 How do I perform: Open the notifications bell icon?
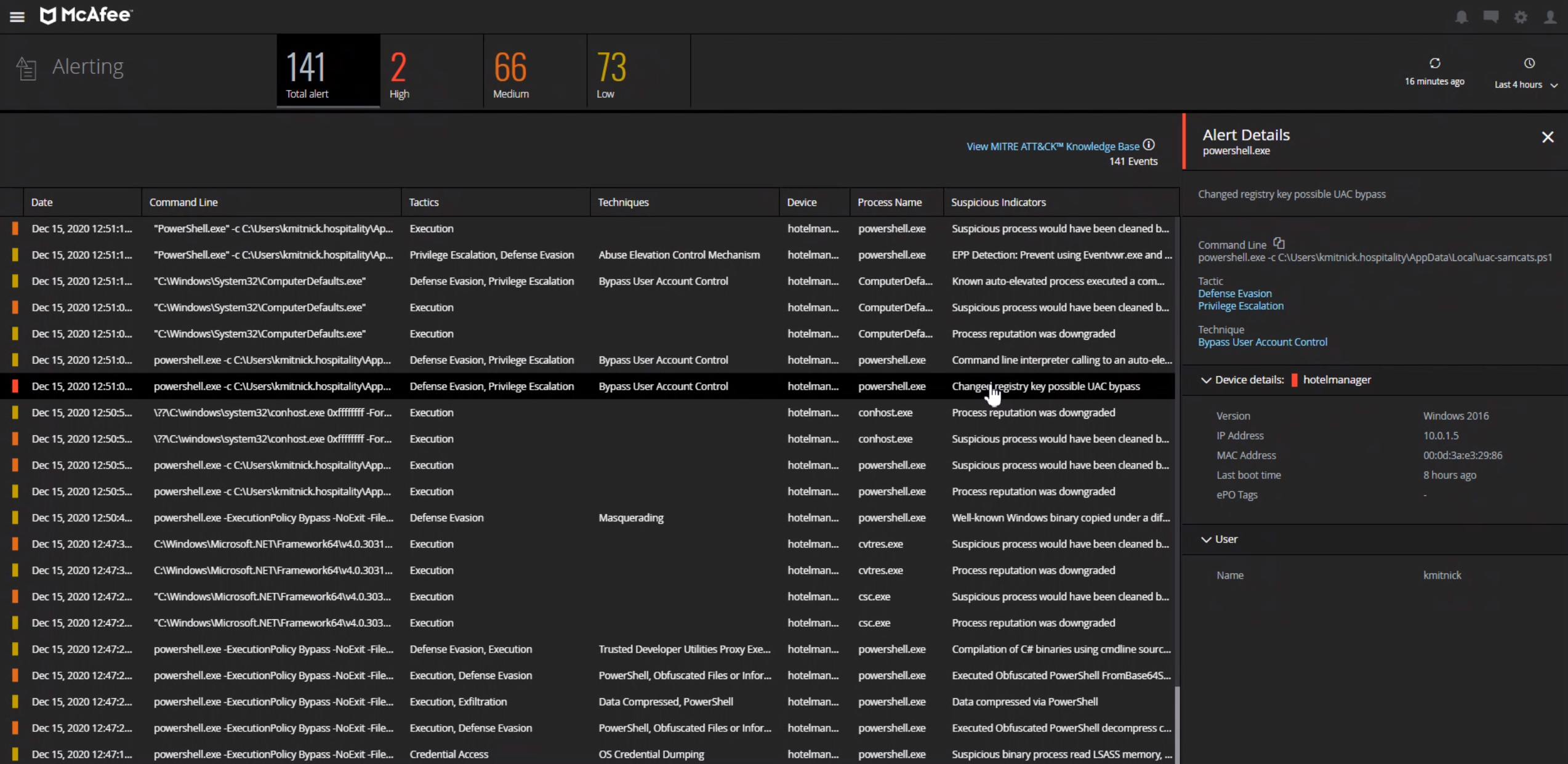pos(1461,17)
